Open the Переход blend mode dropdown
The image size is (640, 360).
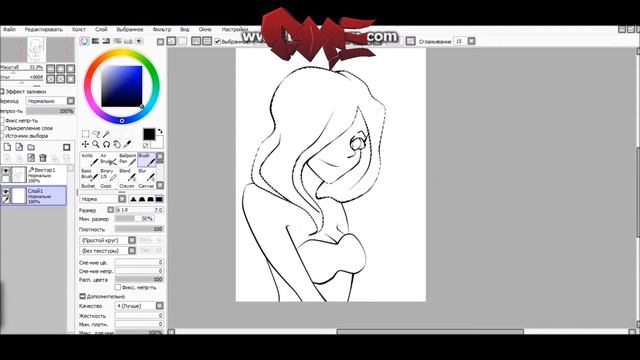(71, 101)
